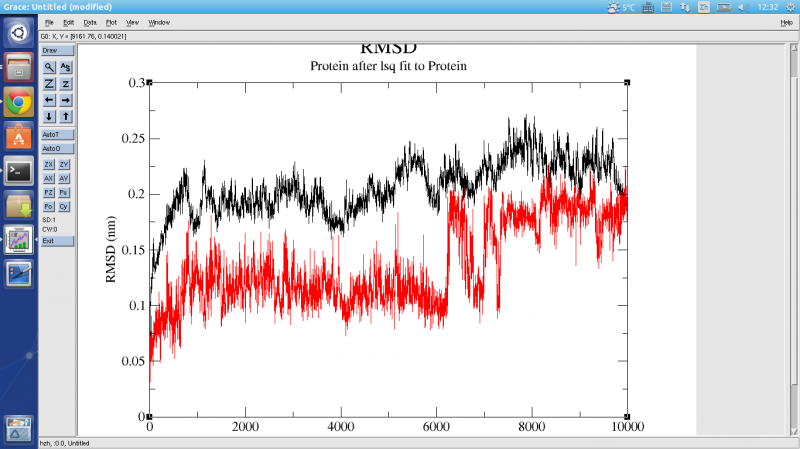Image resolution: width=800 pixels, height=449 pixels.
Task: Open the Window menu
Action: [159, 22]
